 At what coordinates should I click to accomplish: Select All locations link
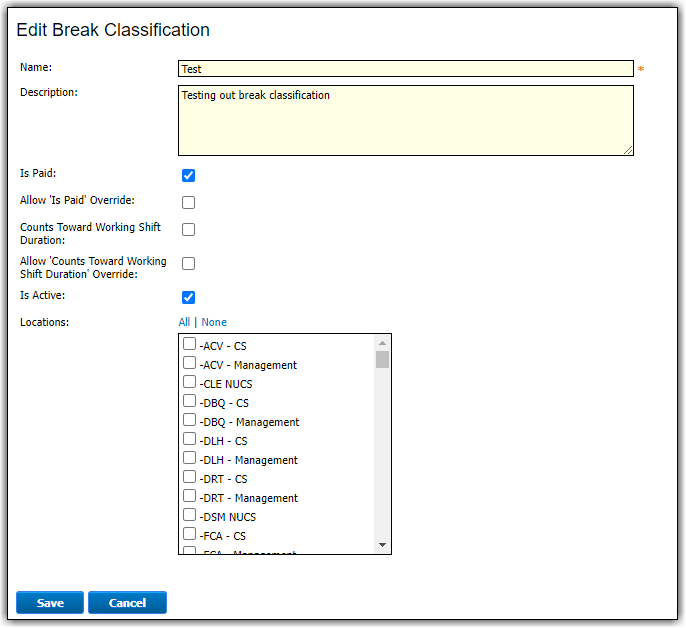pos(184,322)
